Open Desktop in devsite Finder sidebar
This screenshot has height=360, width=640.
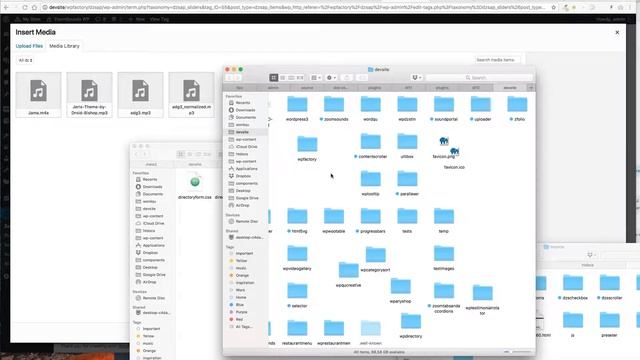pyautogui.click(x=243, y=191)
